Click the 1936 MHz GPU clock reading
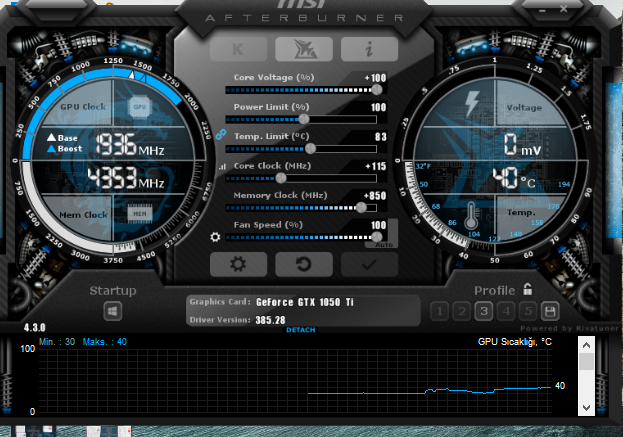This screenshot has height=437, width=623. (x=130, y=144)
